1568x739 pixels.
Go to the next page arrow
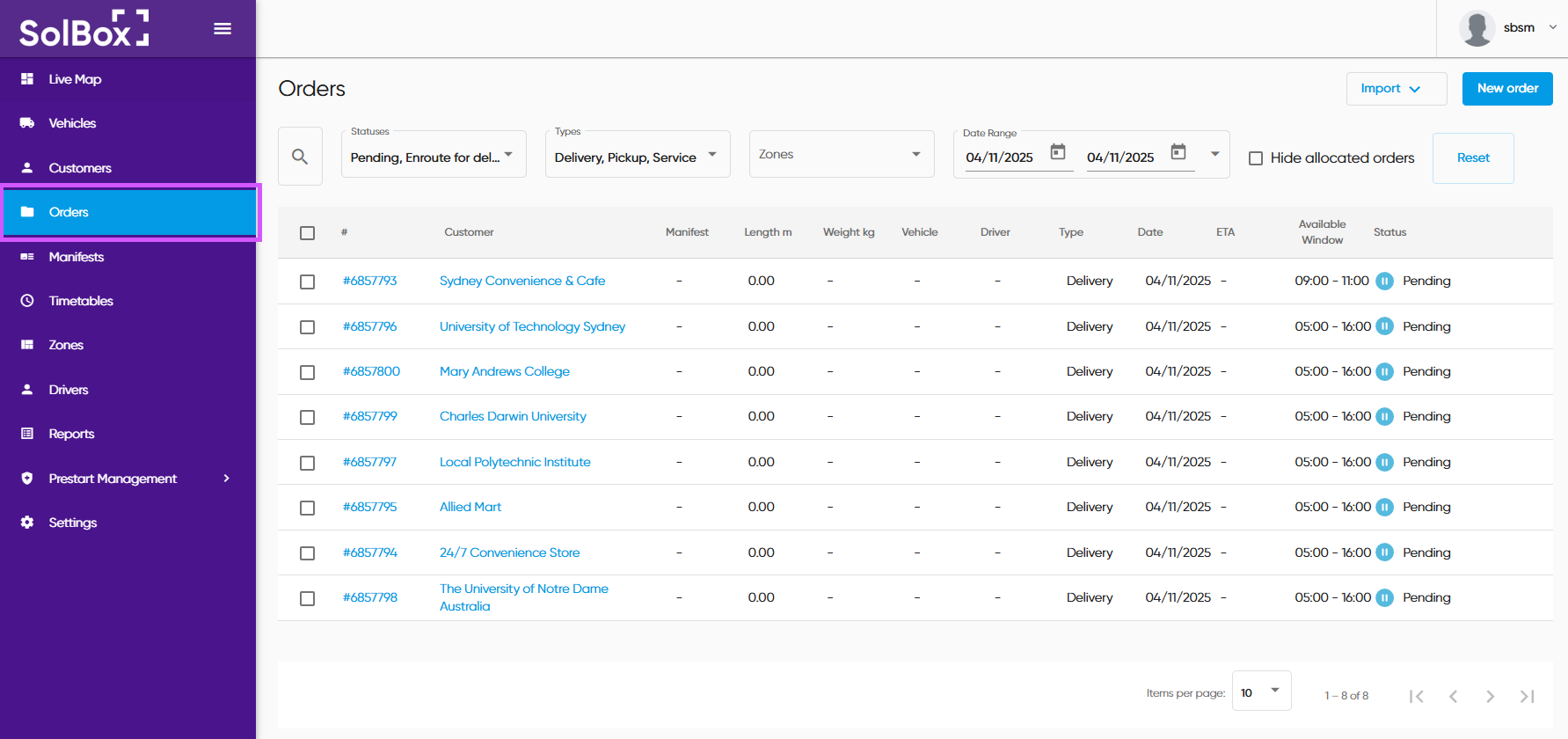[1490, 696]
